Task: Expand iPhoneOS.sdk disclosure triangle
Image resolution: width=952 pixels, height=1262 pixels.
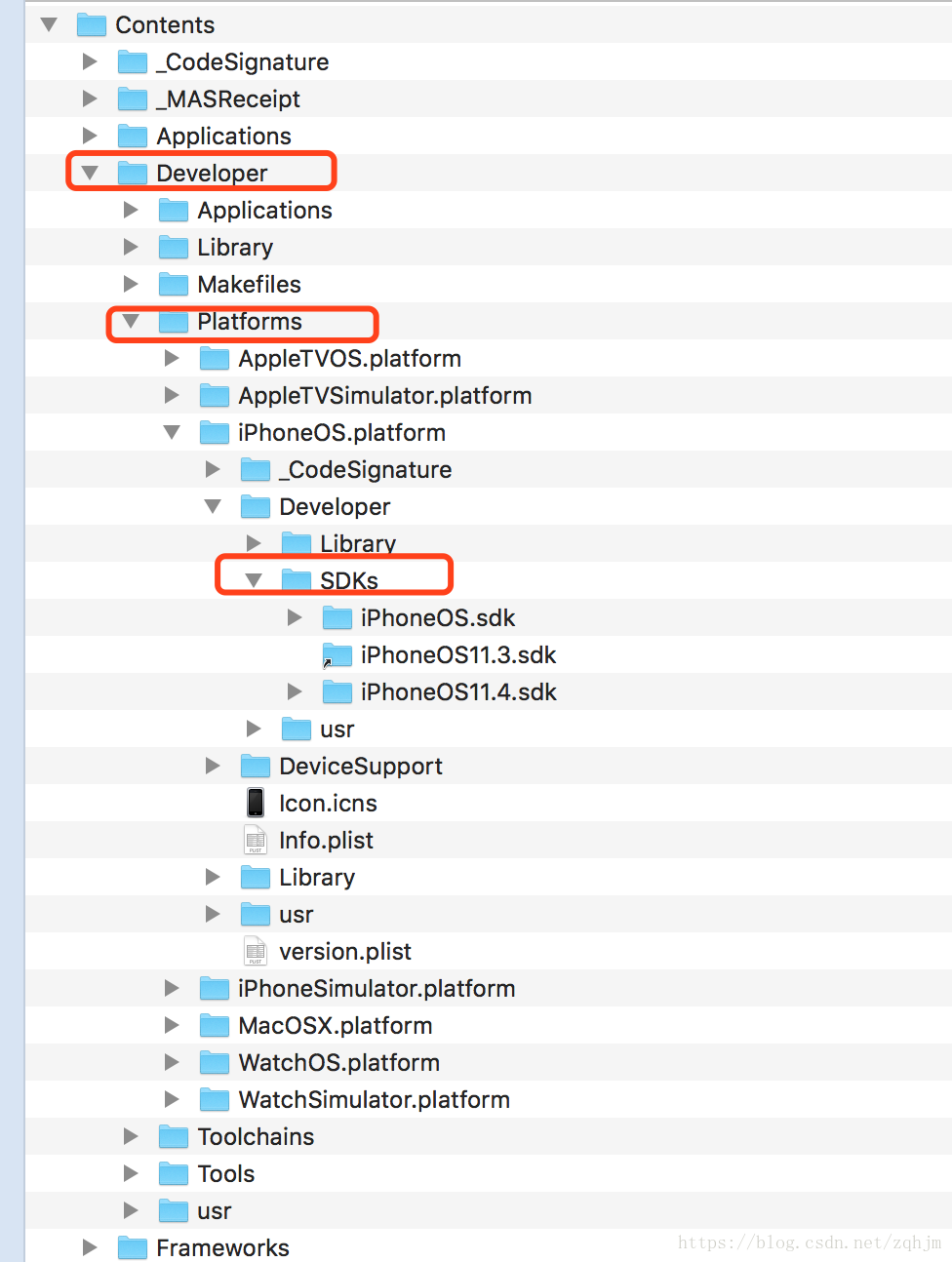Action: pos(295,617)
